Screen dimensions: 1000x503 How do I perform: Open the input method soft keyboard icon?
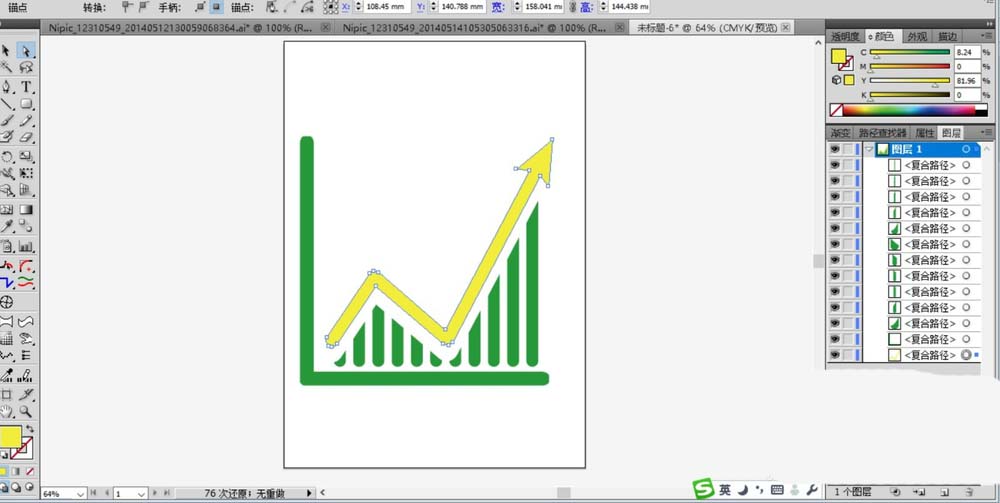point(777,490)
